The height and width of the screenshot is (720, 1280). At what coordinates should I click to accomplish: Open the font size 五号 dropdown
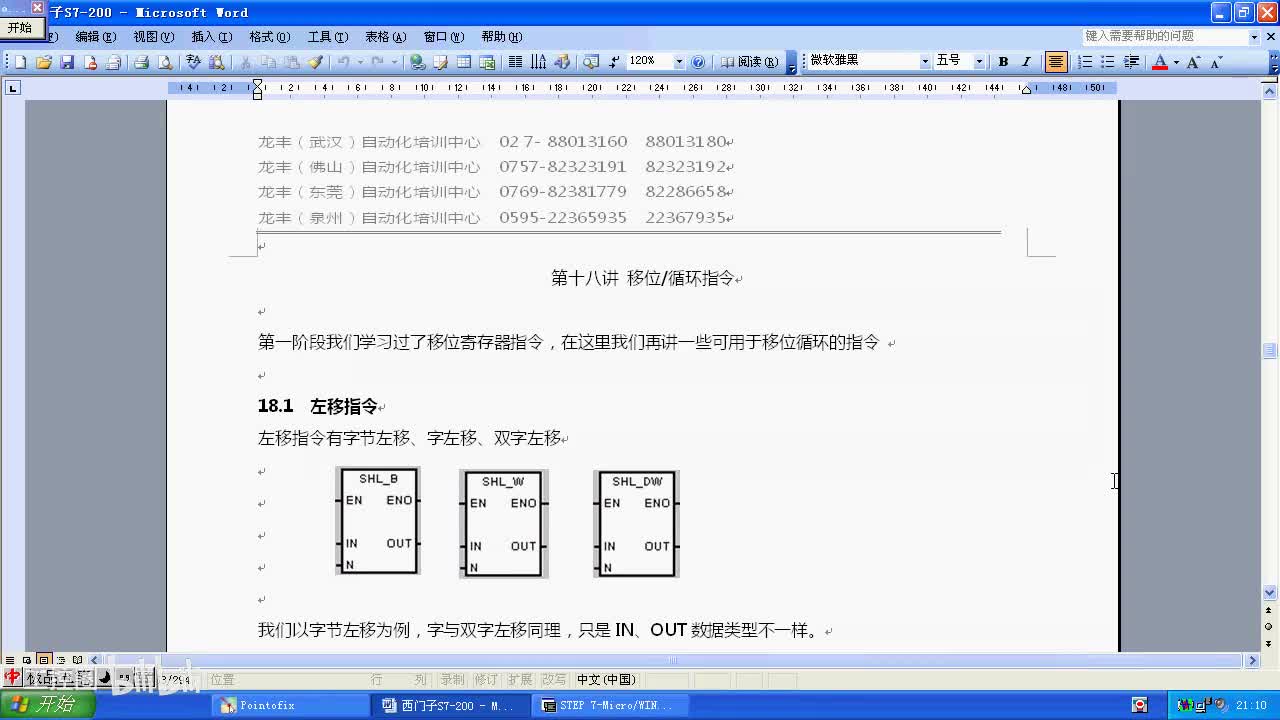click(979, 62)
